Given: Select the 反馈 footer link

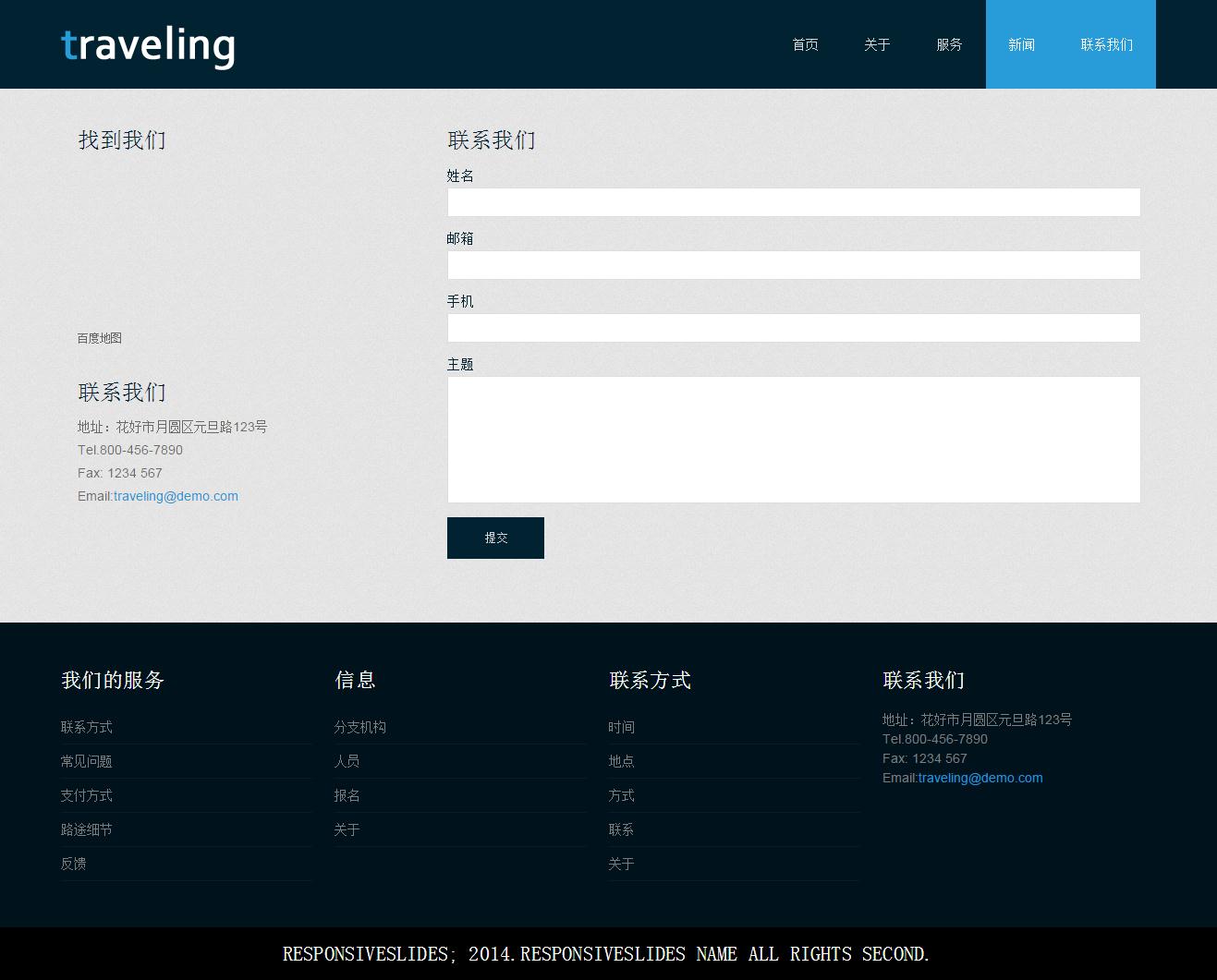Looking at the screenshot, I should point(74,864).
